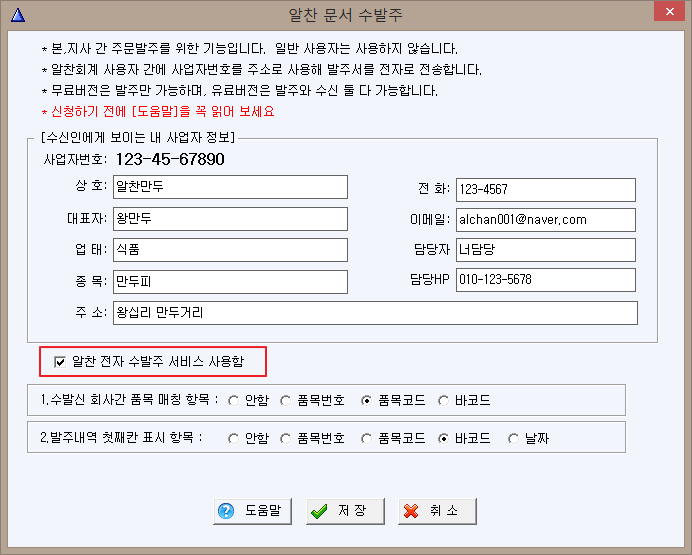Click the 전화 input field with 123-4567
The width and height of the screenshot is (692, 555).
[x=546, y=190]
